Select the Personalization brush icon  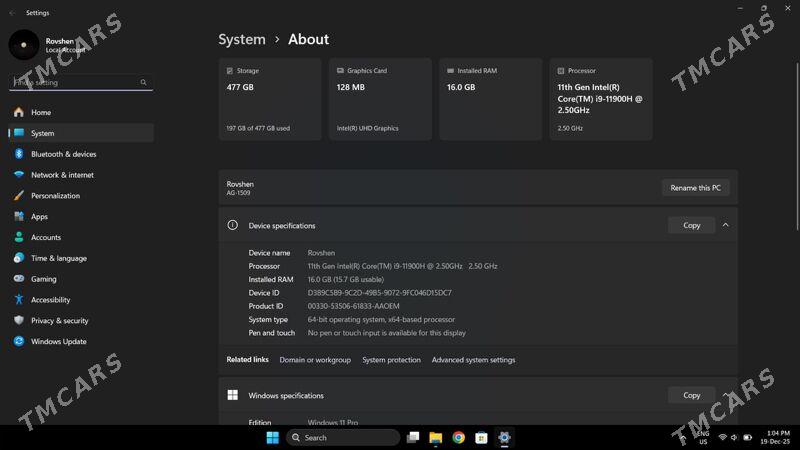pyautogui.click(x=19, y=196)
